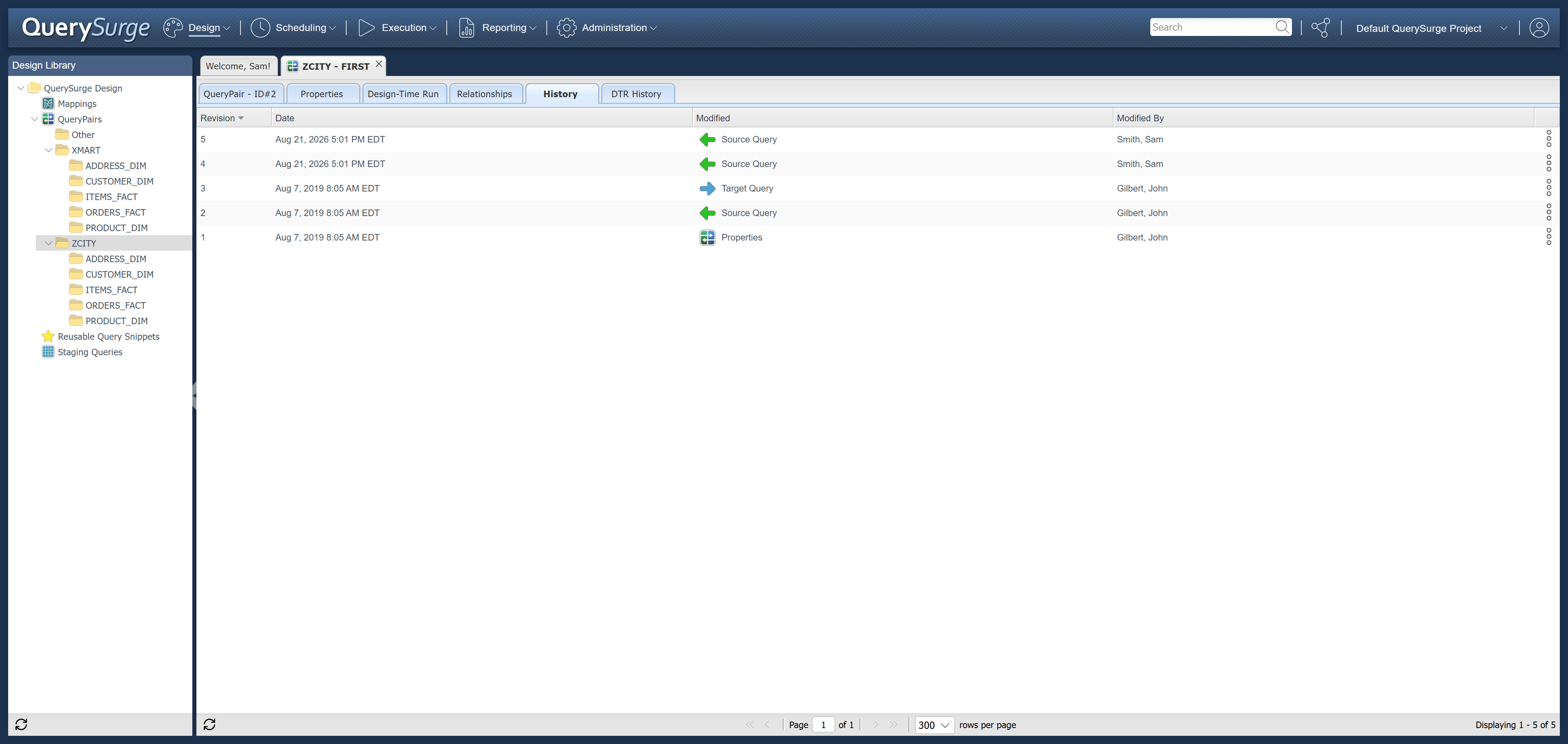Open row actions menu for revision 2
This screenshot has width=1568, height=744.
tap(1548, 212)
